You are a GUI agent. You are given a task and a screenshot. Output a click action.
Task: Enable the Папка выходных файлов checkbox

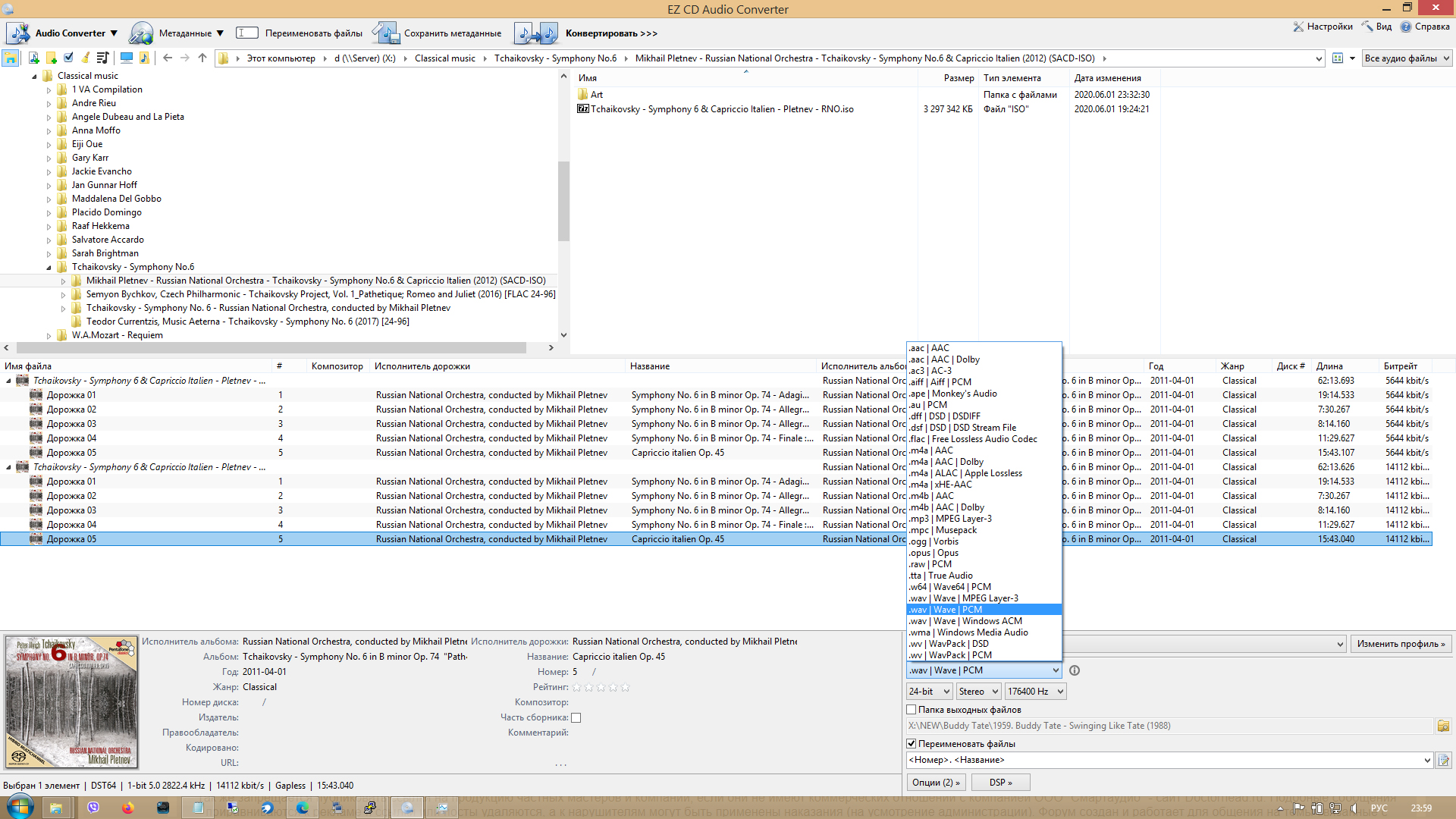pyautogui.click(x=912, y=710)
